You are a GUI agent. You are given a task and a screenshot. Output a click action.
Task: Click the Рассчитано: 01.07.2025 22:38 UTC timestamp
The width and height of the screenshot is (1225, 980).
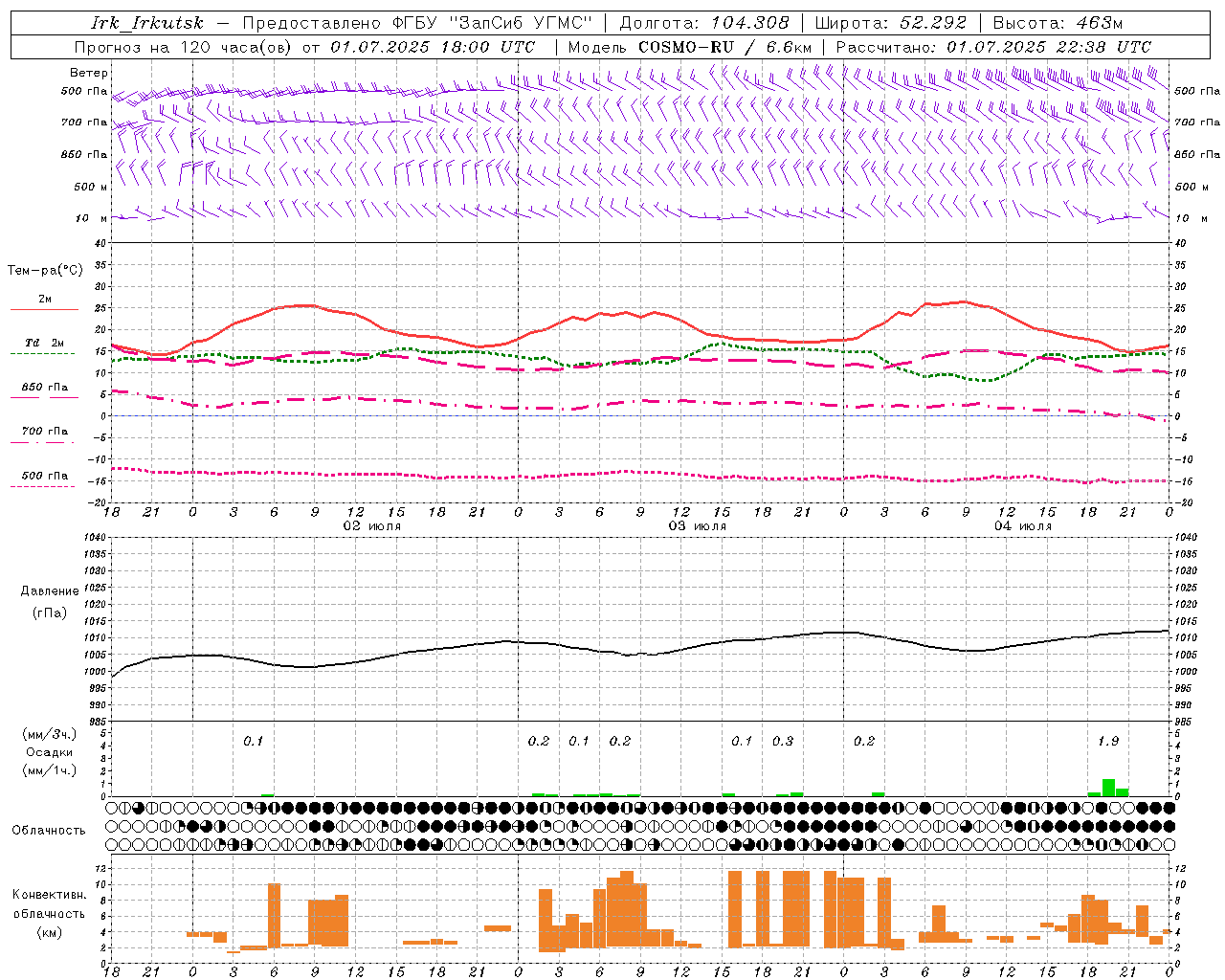993,47
